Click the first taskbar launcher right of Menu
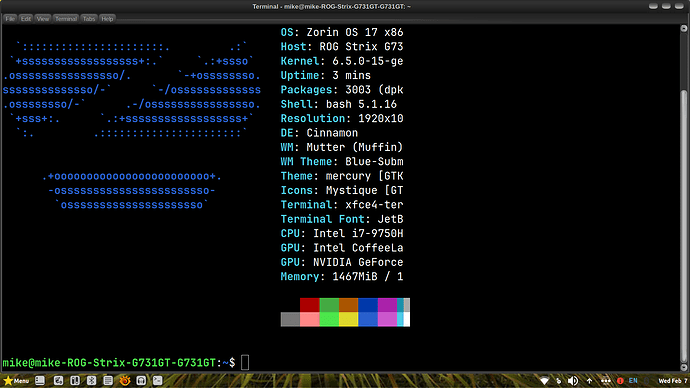This screenshot has width=690, height=388. coord(40,381)
